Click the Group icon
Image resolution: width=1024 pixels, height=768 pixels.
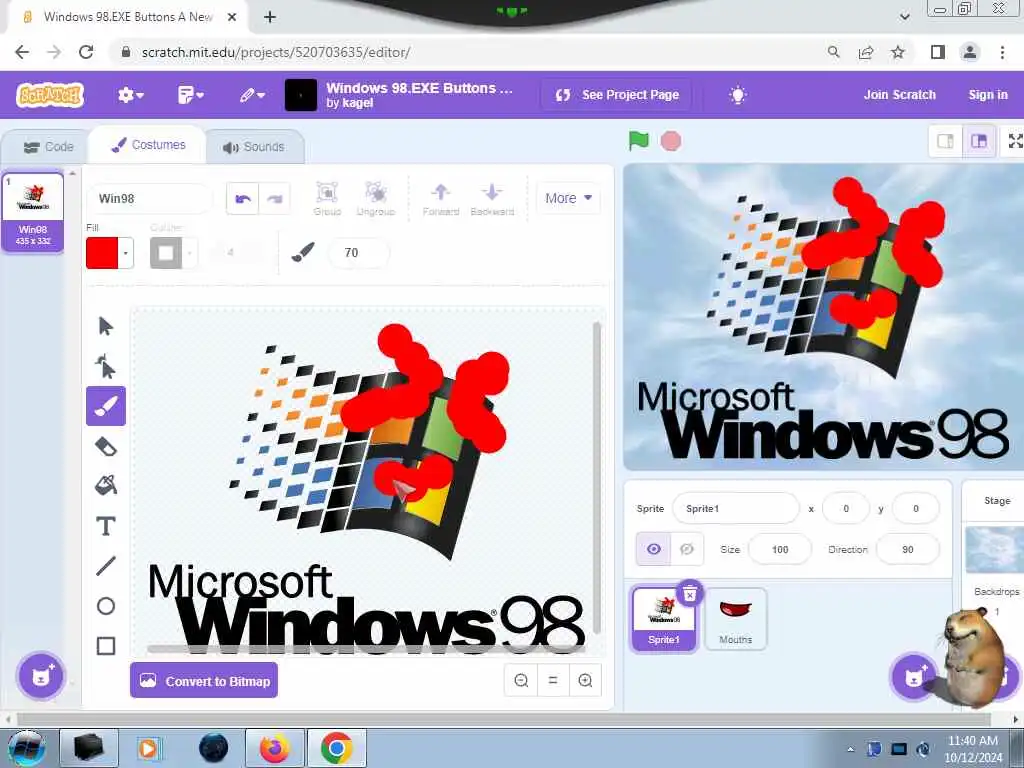coord(327,199)
